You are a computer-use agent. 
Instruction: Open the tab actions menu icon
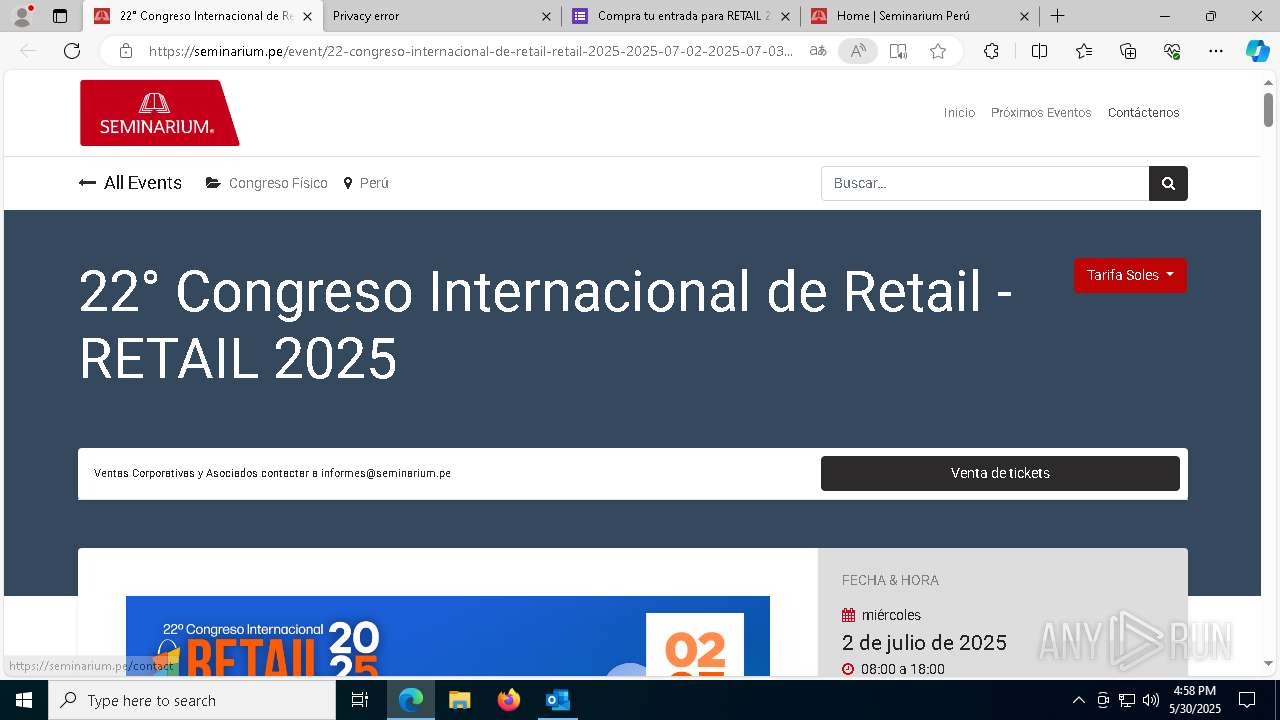pyautogui.click(x=60, y=16)
